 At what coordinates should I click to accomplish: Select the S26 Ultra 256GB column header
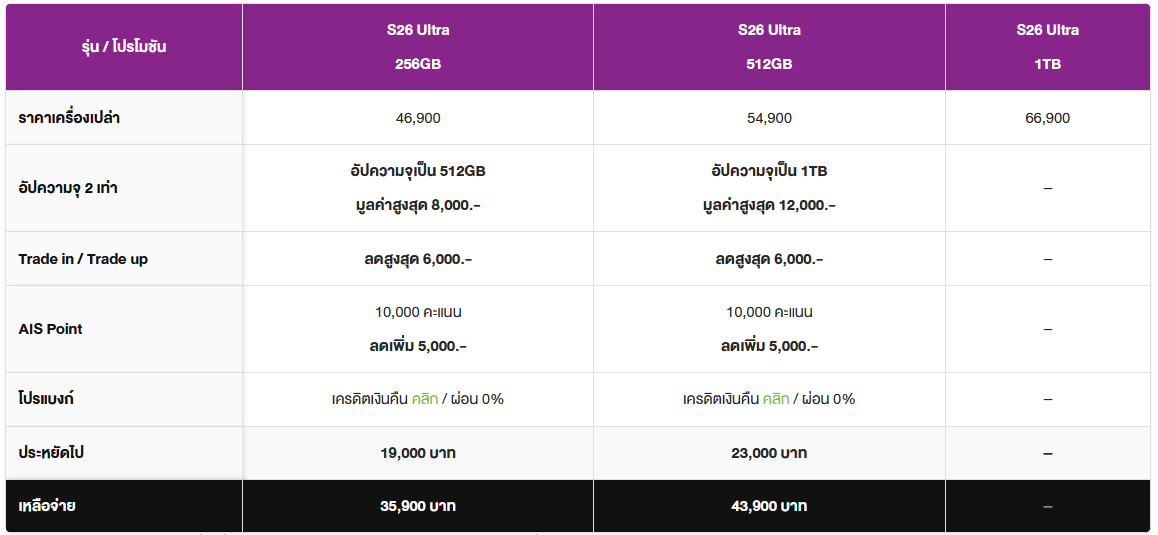coord(418,47)
